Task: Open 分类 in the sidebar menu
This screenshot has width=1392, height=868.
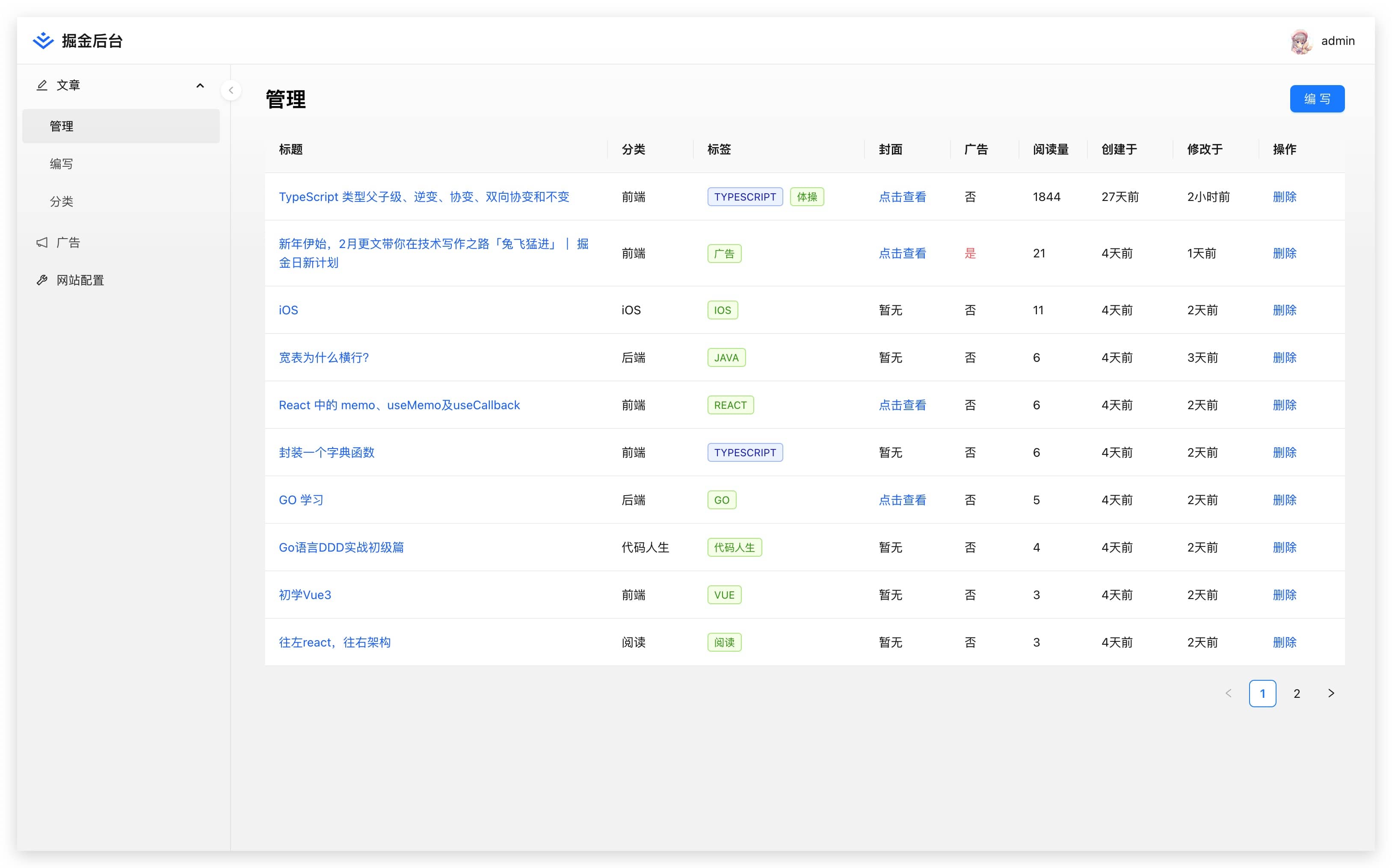Action: tap(121, 201)
